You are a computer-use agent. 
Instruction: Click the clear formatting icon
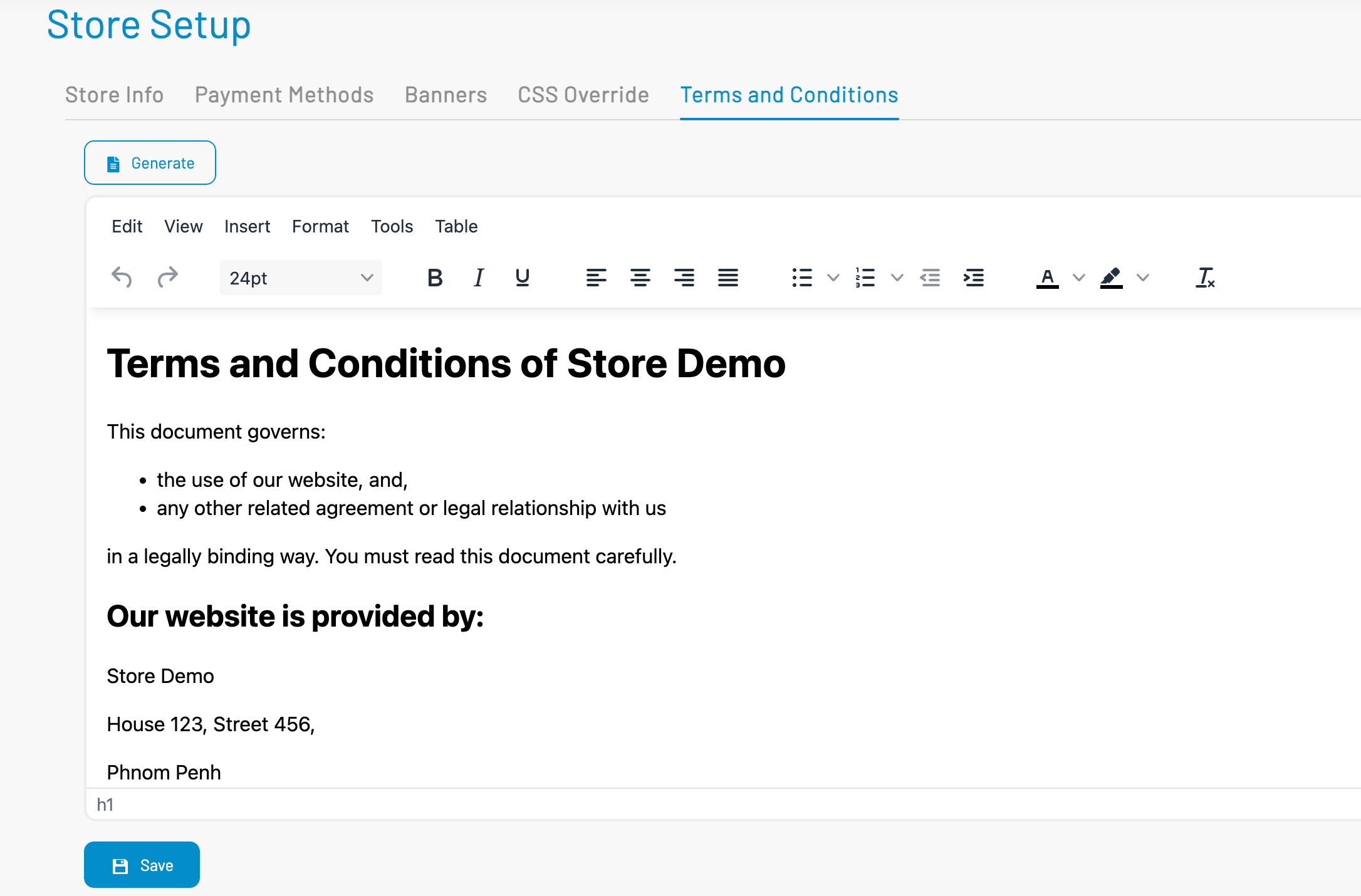coord(1205,277)
